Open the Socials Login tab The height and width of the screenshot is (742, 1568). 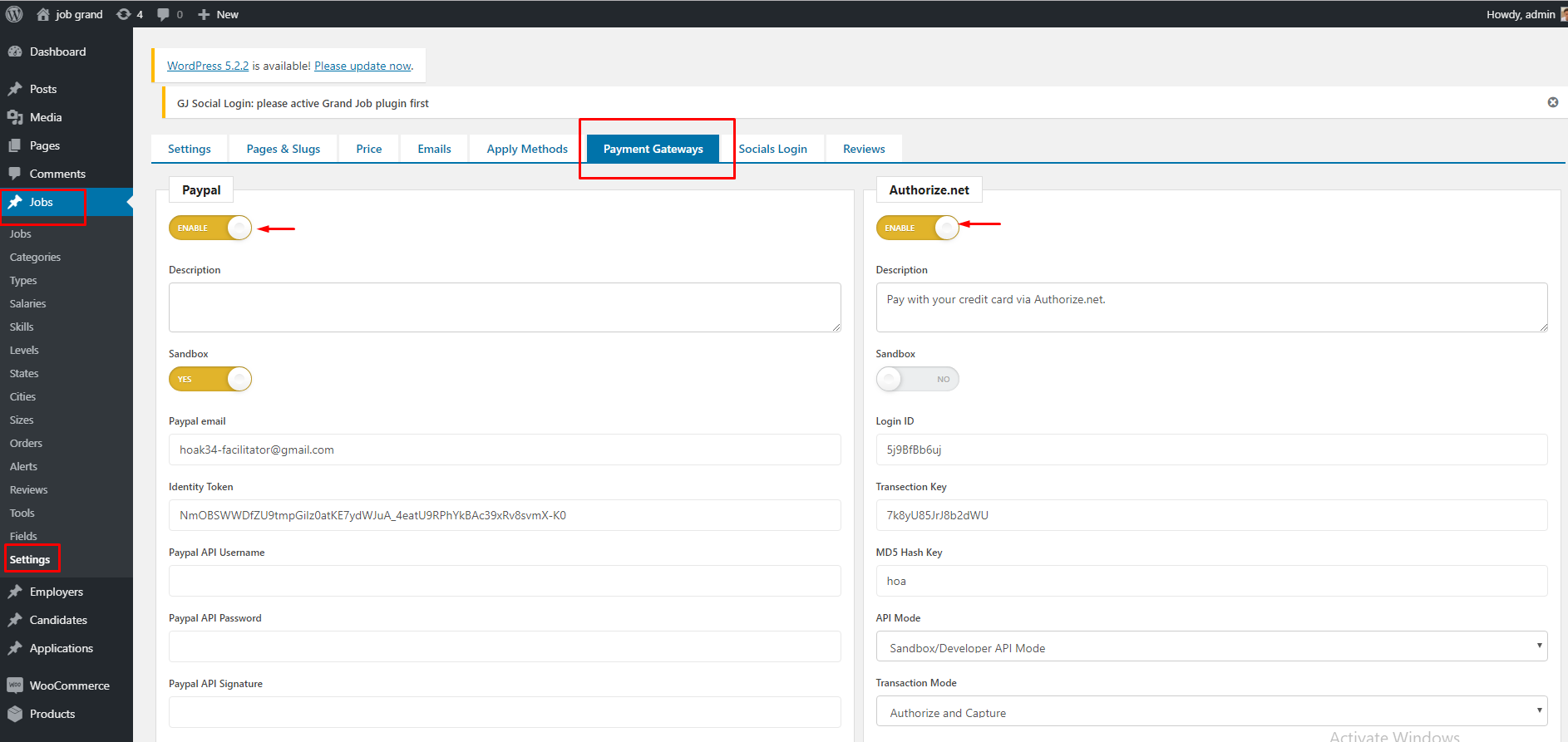773,149
